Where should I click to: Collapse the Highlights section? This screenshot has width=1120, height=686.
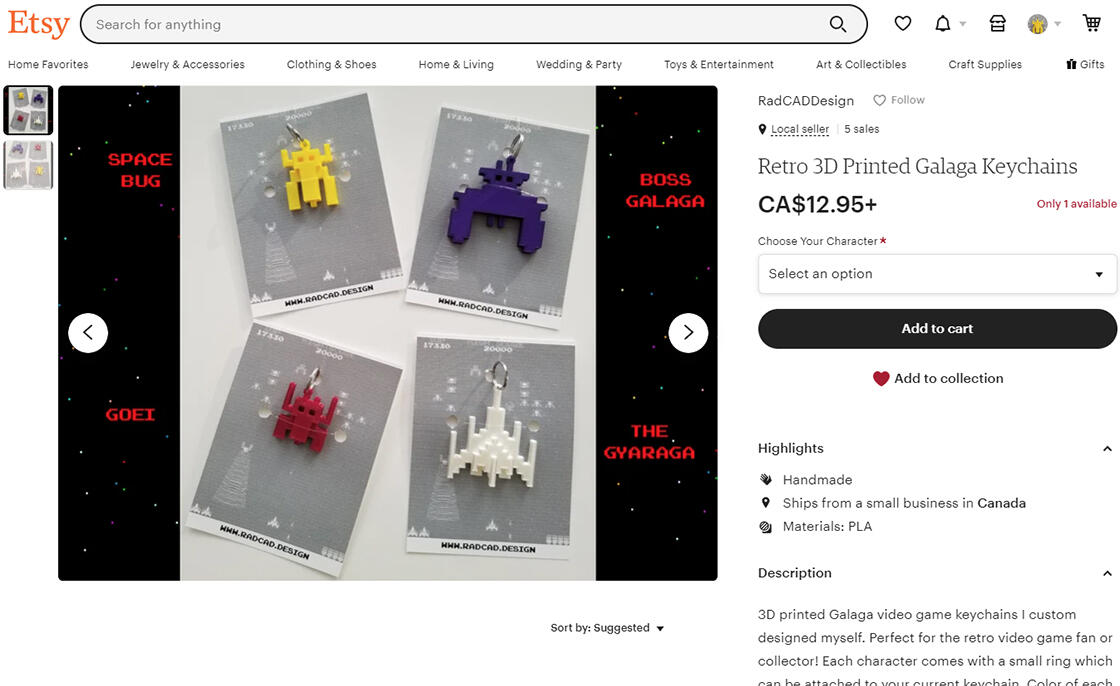coord(1106,449)
